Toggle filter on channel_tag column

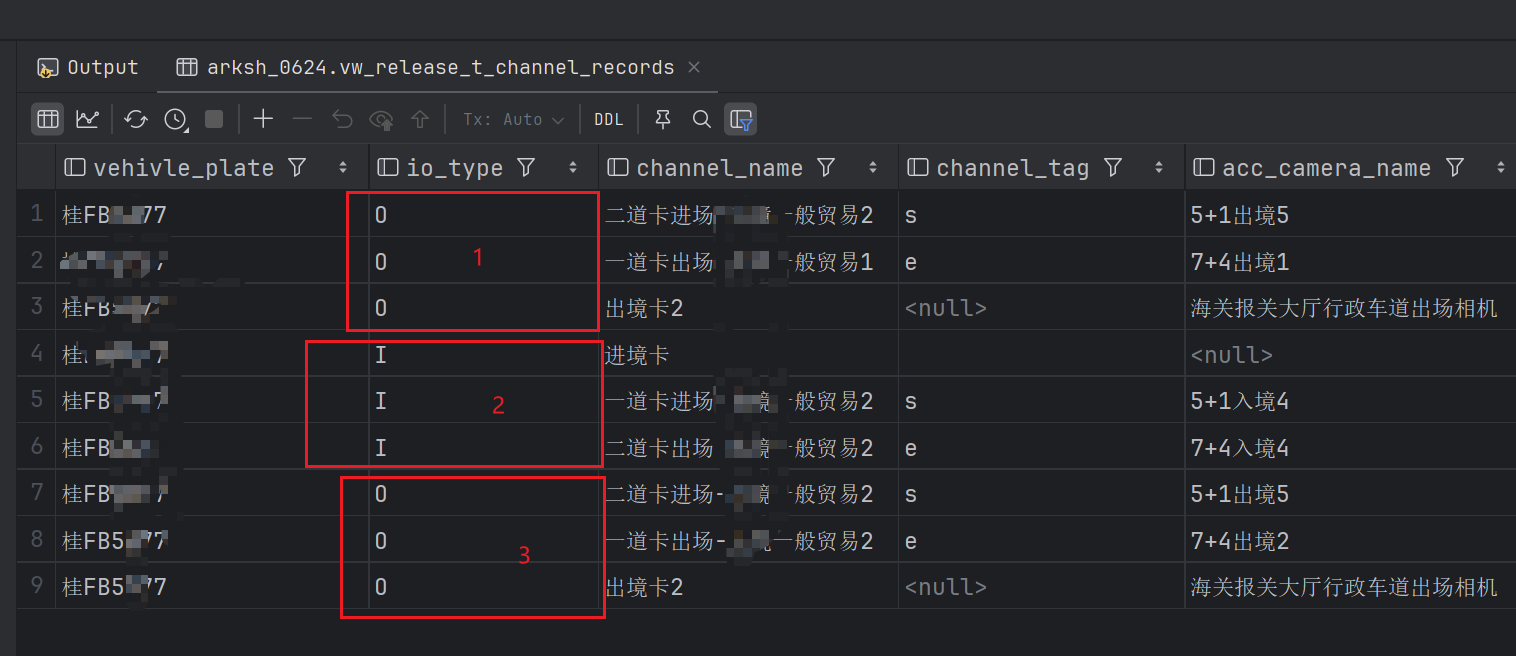pos(1113,168)
